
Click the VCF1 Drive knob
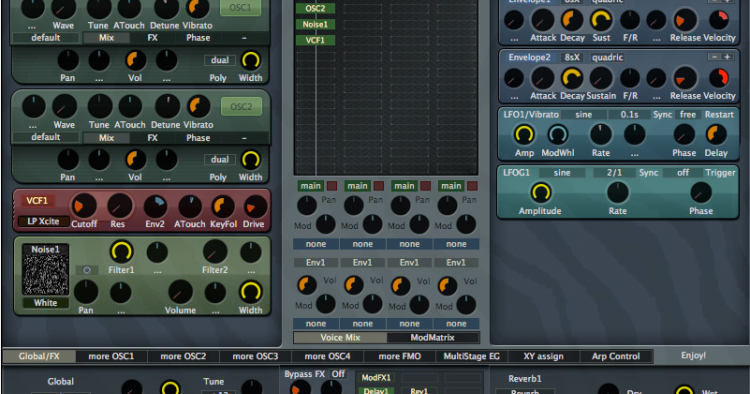[x=255, y=207]
